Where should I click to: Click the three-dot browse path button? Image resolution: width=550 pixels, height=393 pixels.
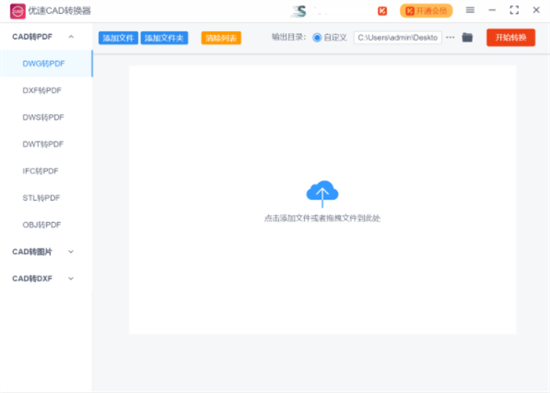(450, 38)
